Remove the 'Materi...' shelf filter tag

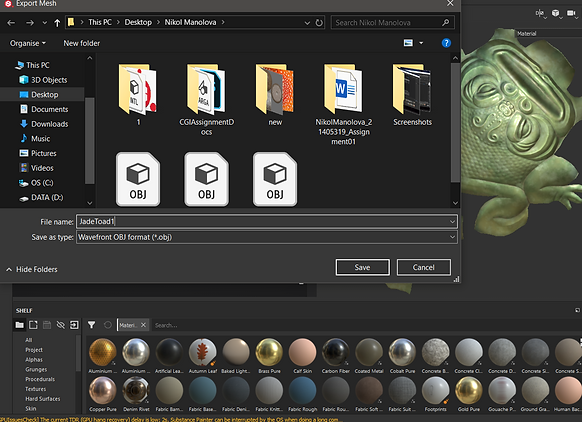coord(143,325)
